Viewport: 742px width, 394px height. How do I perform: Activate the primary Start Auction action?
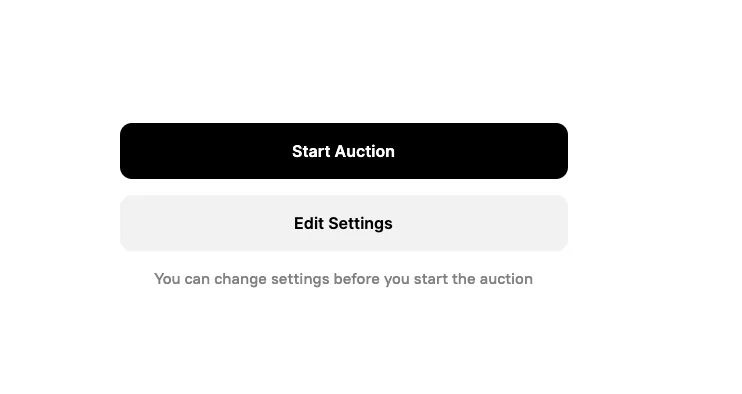click(344, 151)
